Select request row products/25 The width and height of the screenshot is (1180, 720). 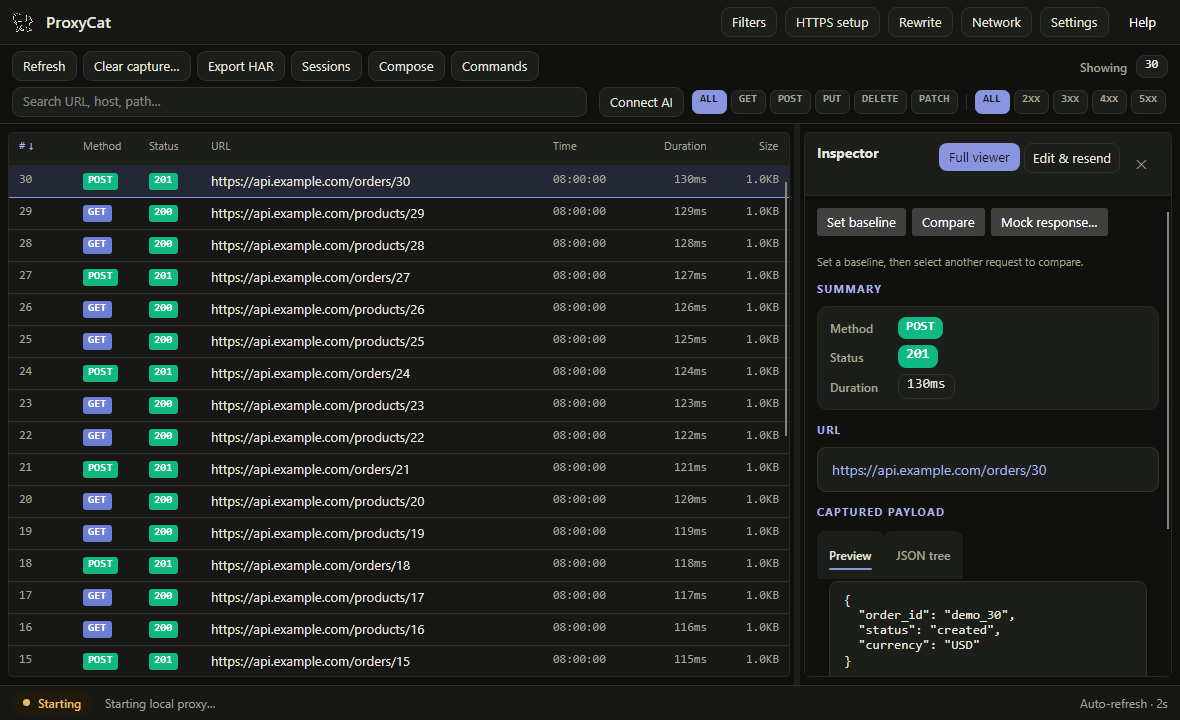(399, 341)
